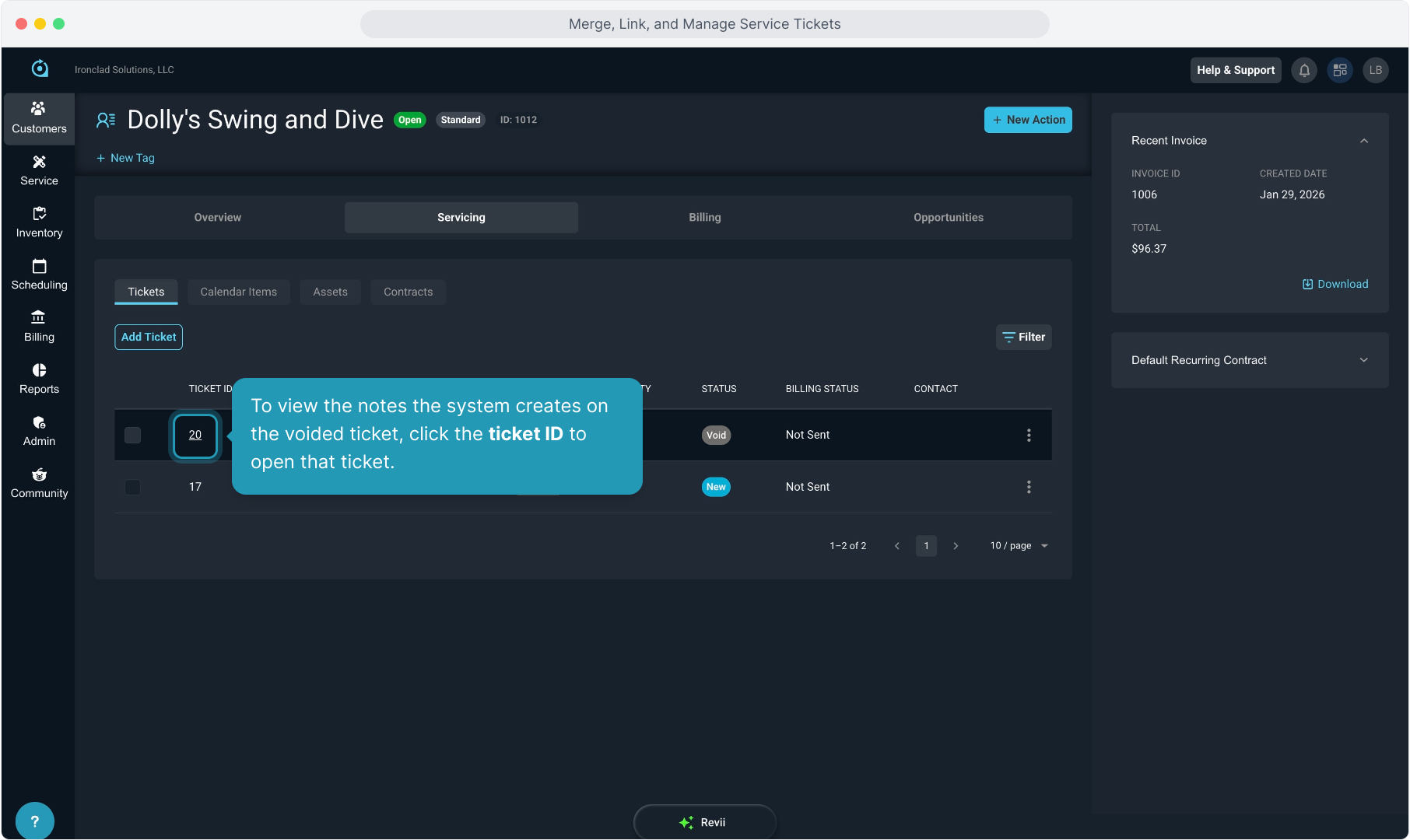The width and height of the screenshot is (1410, 840).
Task: Open ticket ID 20
Action: point(195,436)
